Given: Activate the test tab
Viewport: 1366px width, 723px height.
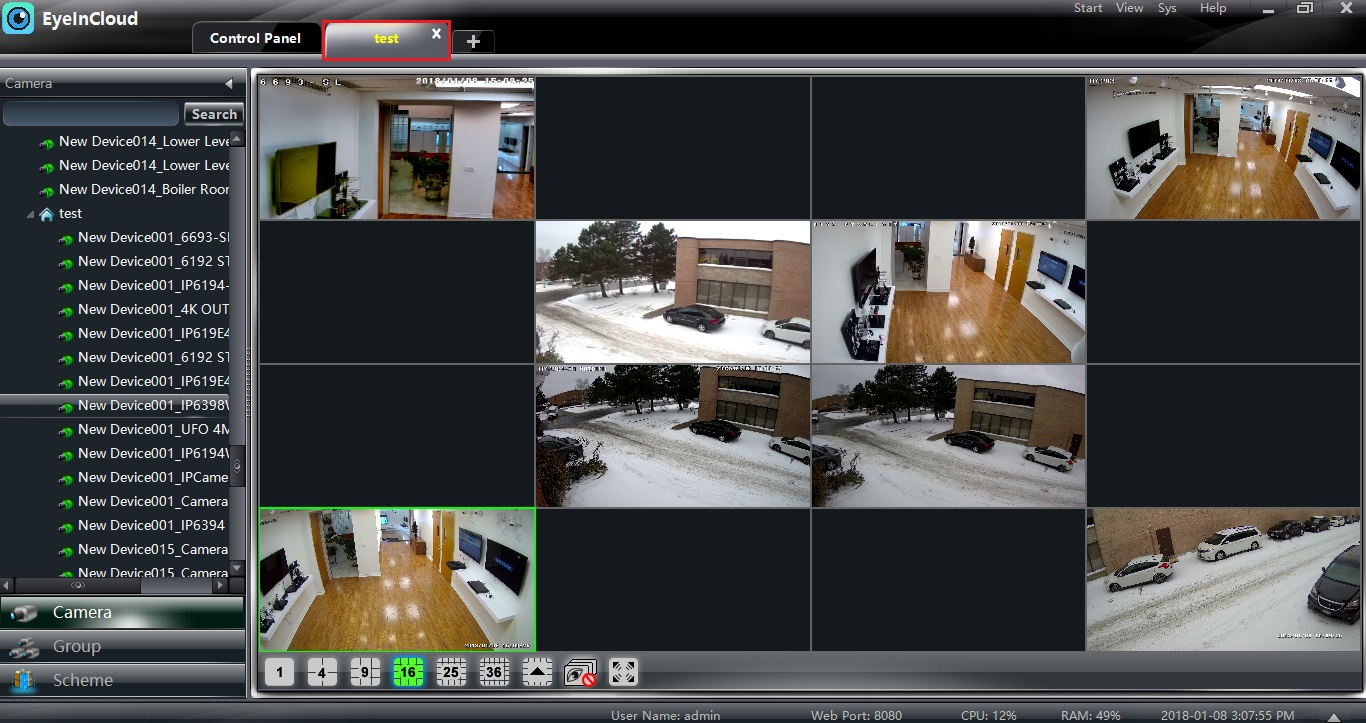Looking at the screenshot, I should point(386,38).
